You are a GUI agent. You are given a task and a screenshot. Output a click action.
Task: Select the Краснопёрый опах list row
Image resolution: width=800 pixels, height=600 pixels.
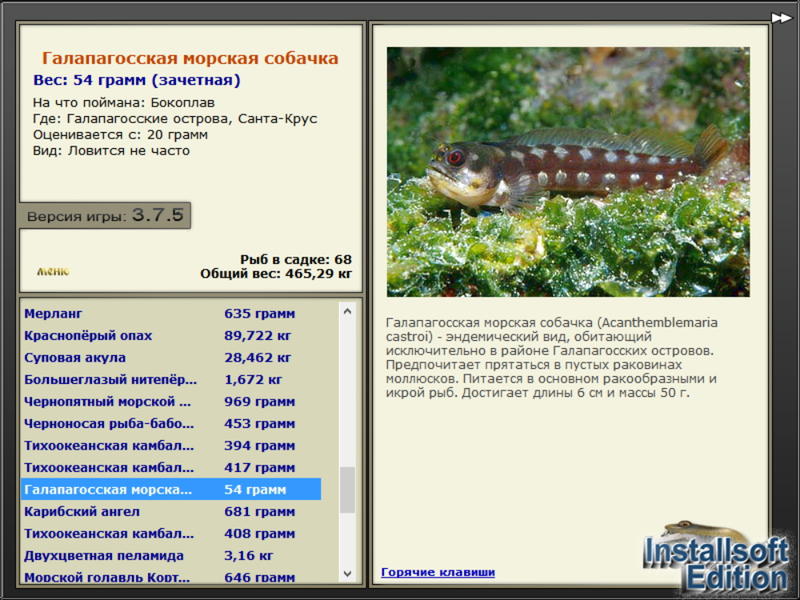(171, 335)
